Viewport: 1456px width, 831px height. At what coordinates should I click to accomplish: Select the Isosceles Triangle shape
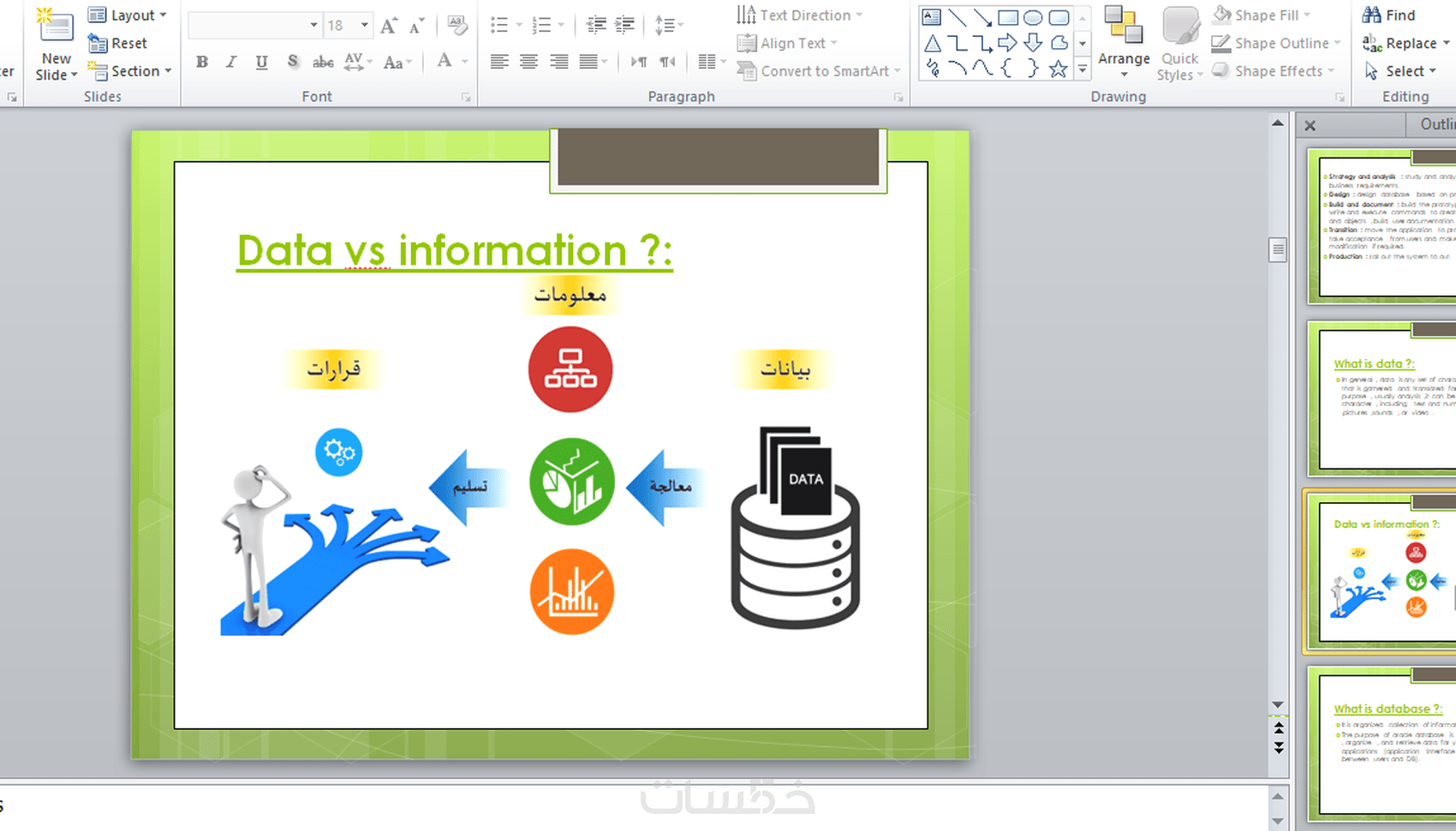[x=932, y=43]
